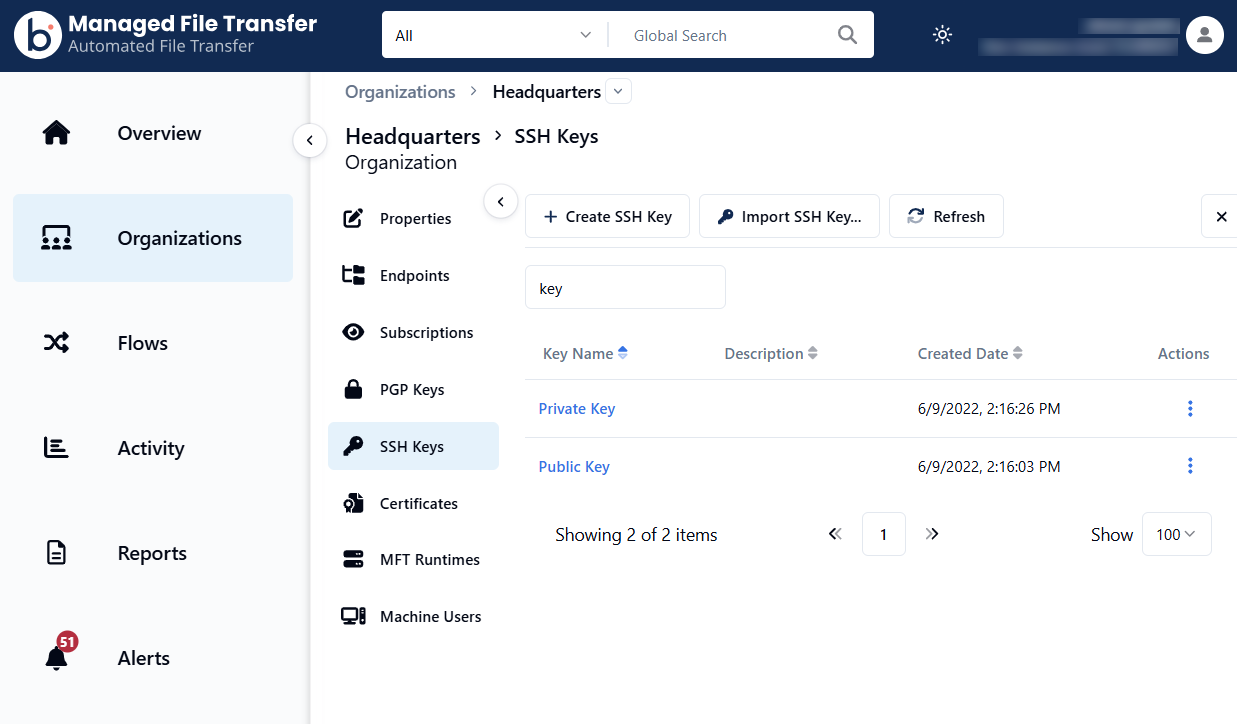This screenshot has height=724, width=1237.
Task: Open the user profile avatar
Action: (1205, 35)
